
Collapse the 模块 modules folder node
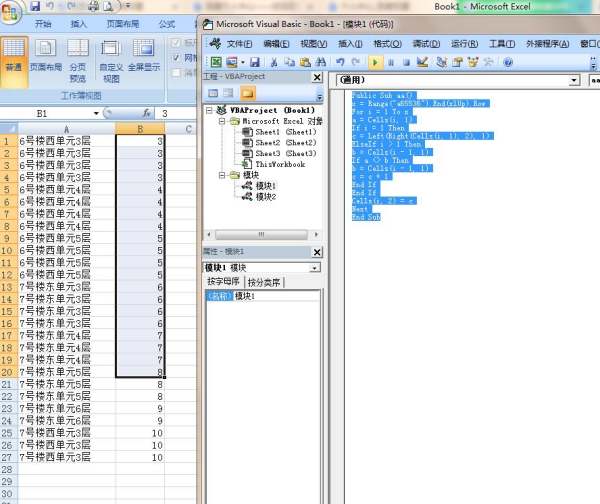tap(219, 174)
